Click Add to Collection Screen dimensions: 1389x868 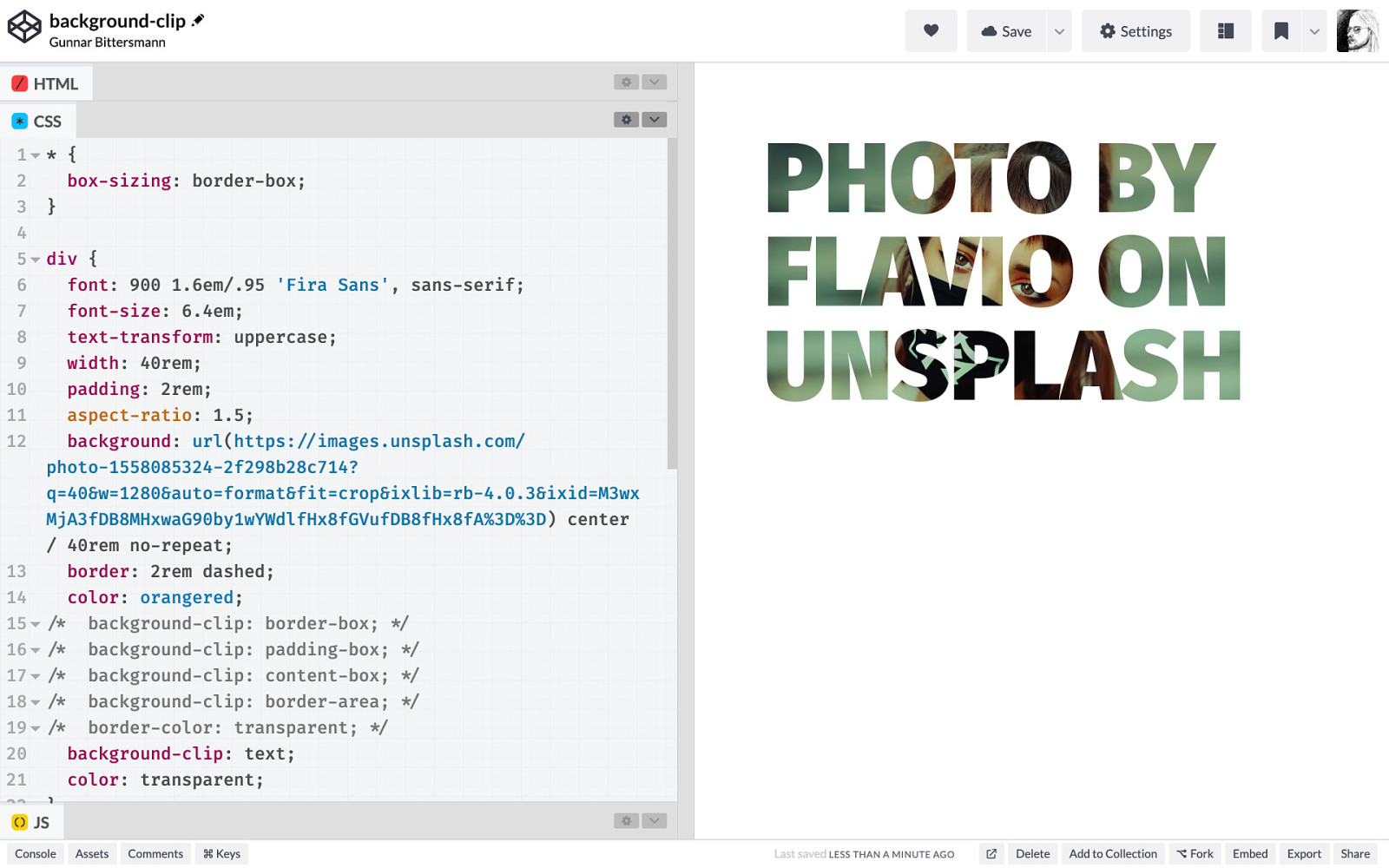(x=1113, y=854)
